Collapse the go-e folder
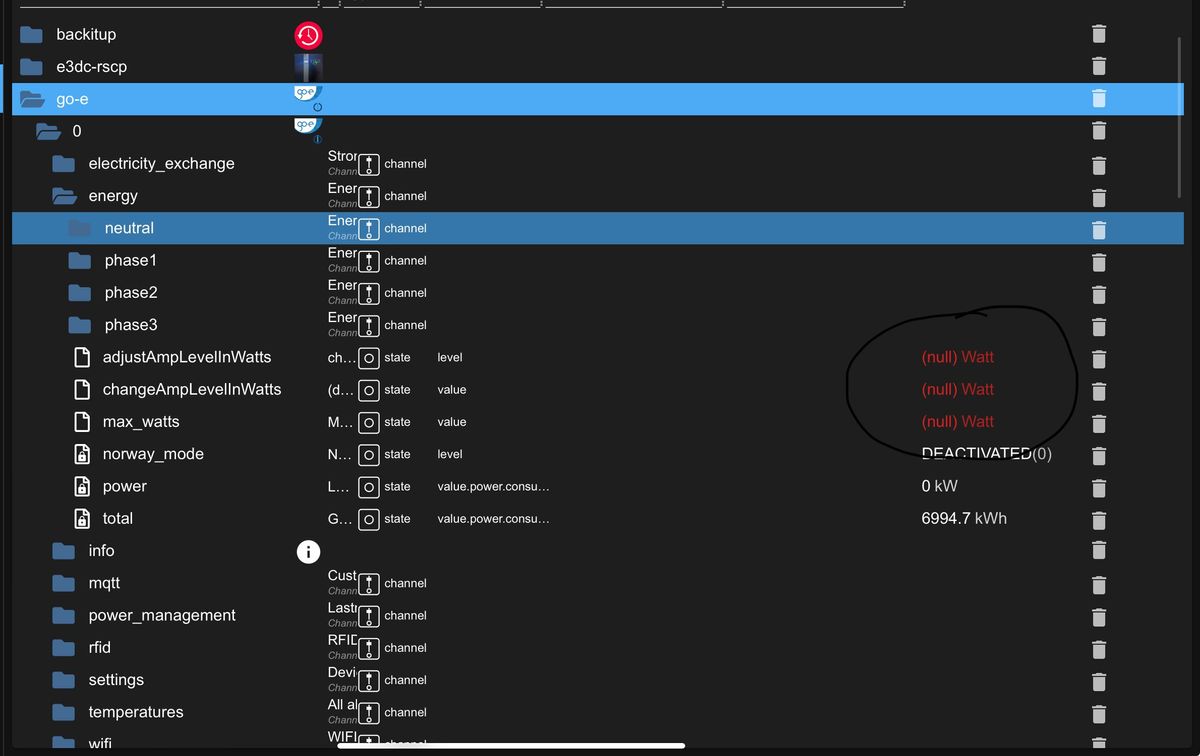This screenshot has width=1200, height=756. [32, 99]
